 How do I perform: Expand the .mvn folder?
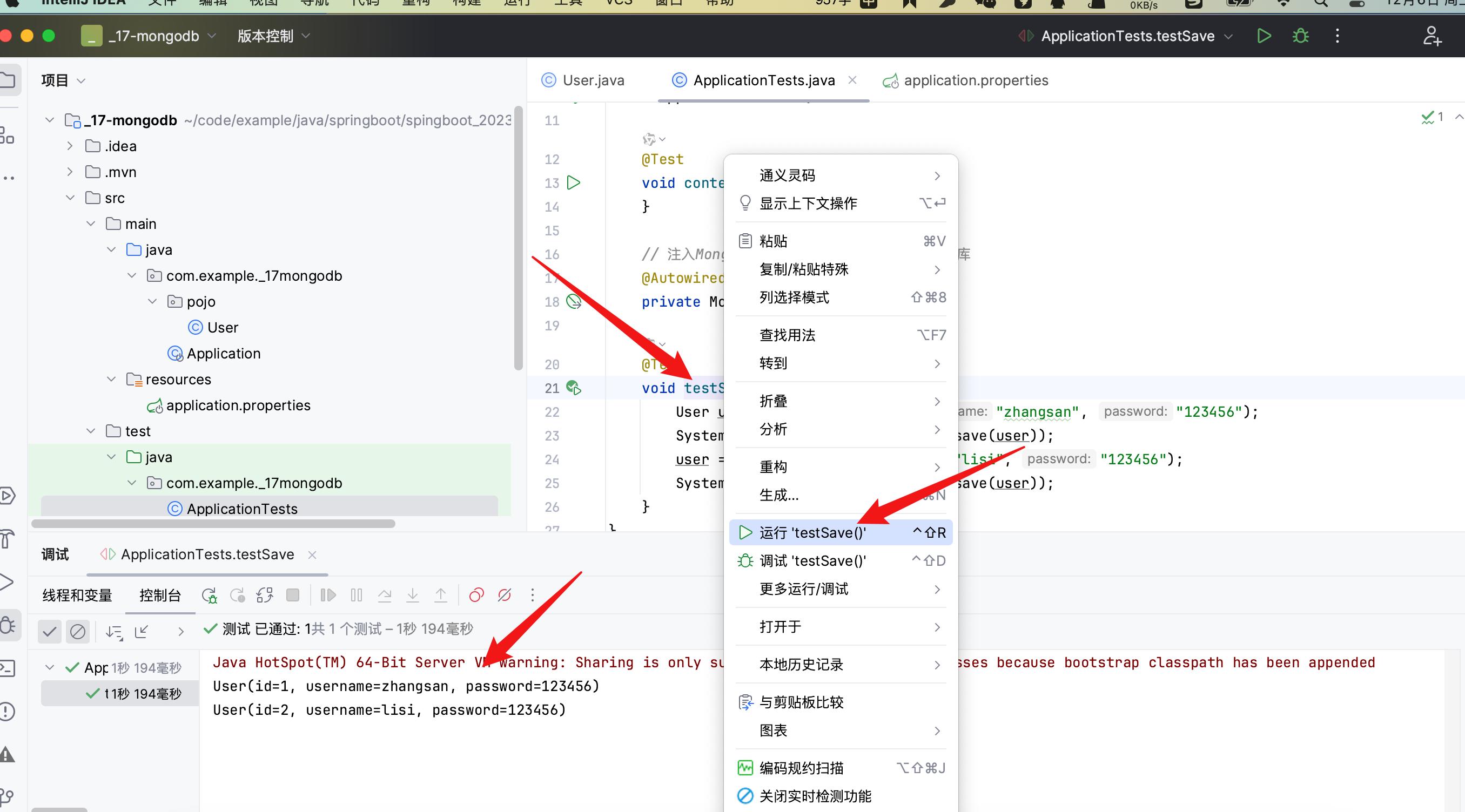point(70,172)
